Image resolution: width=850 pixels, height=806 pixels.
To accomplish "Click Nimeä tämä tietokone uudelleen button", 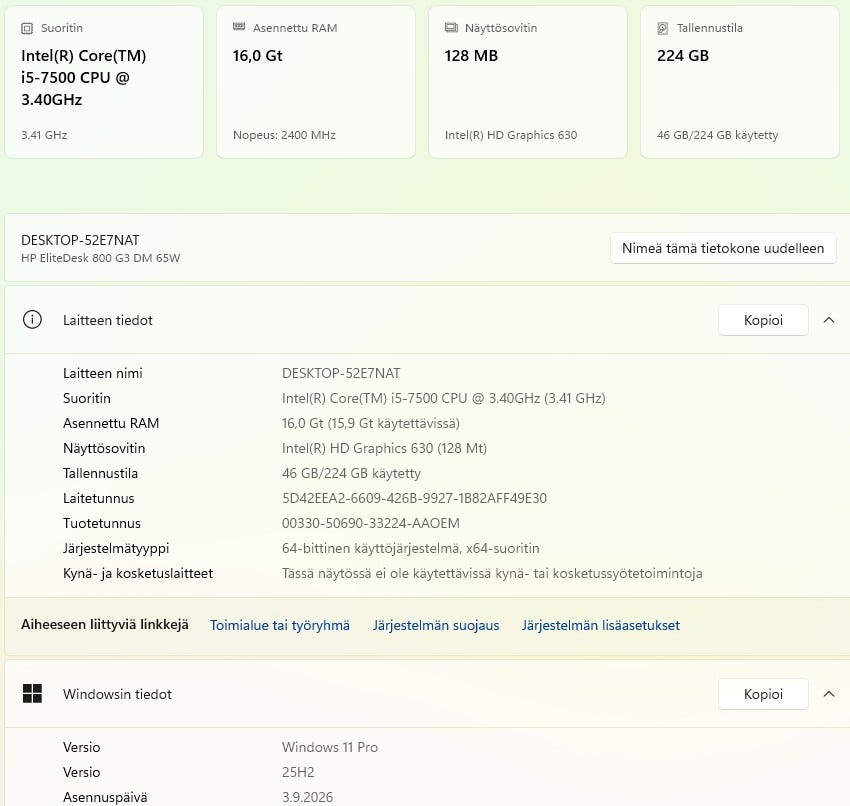I will tap(723, 248).
